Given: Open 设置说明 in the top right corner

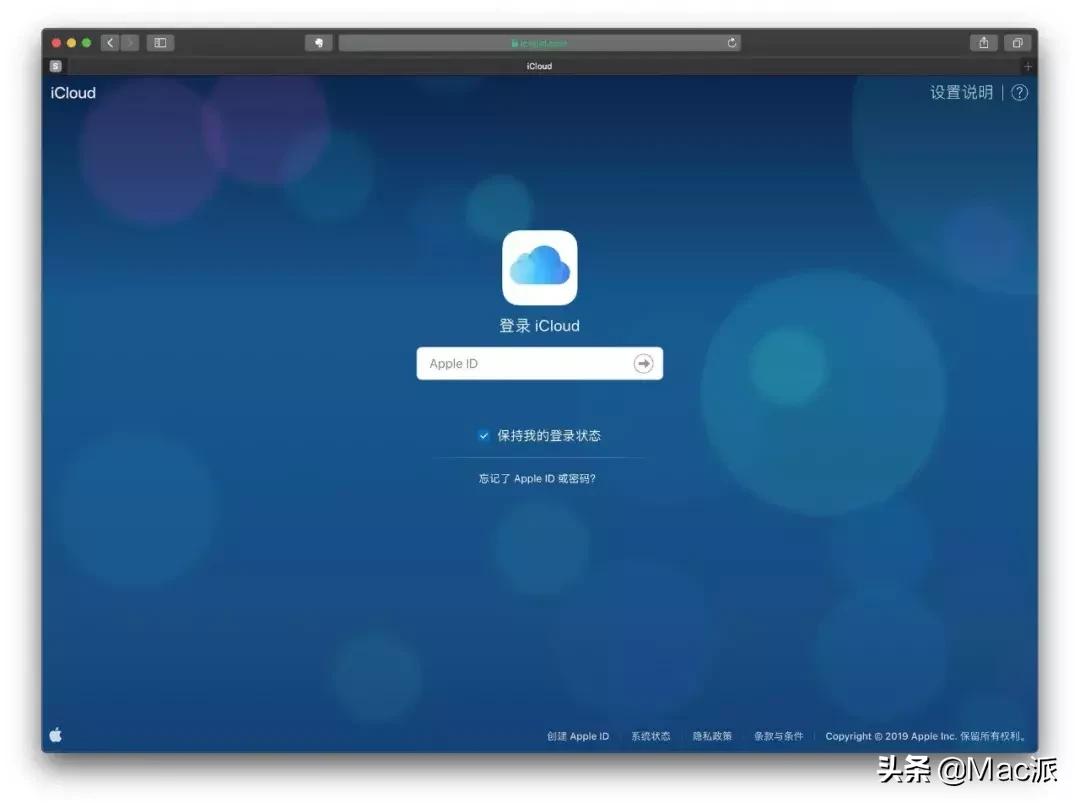Looking at the screenshot, I should tap(961, 92).
